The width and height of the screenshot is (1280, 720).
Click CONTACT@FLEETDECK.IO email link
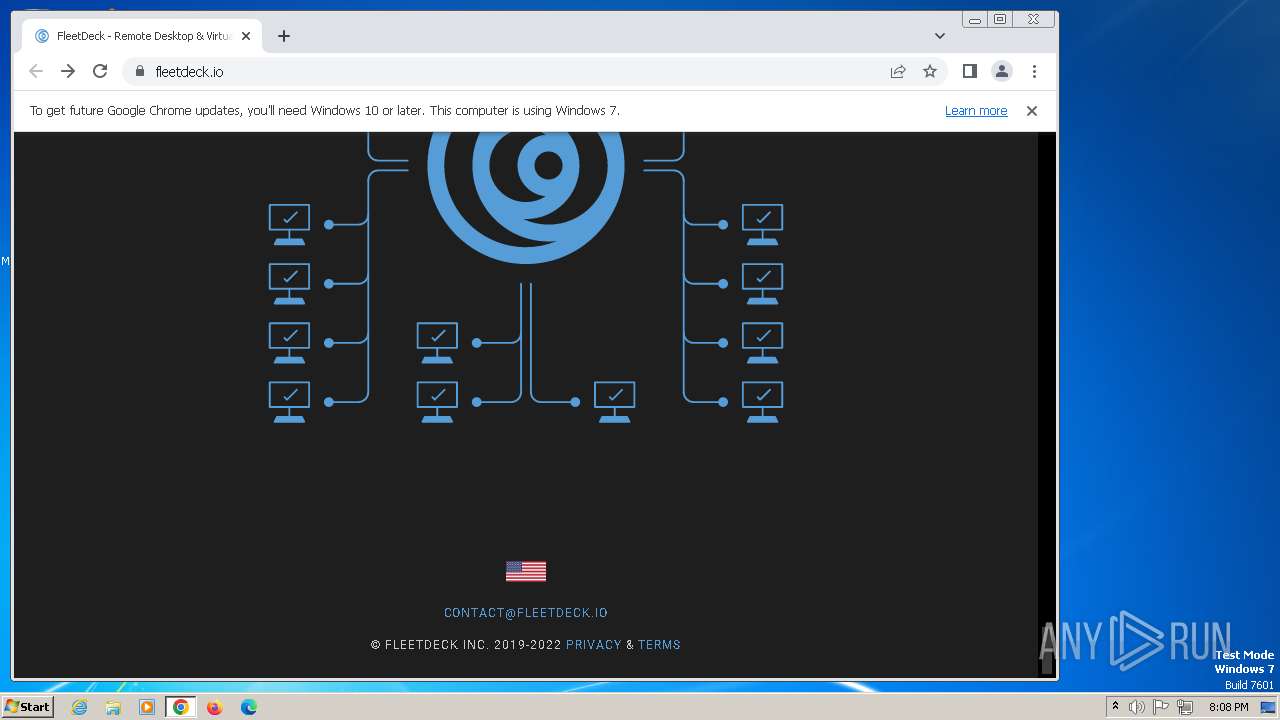point(526,613)
